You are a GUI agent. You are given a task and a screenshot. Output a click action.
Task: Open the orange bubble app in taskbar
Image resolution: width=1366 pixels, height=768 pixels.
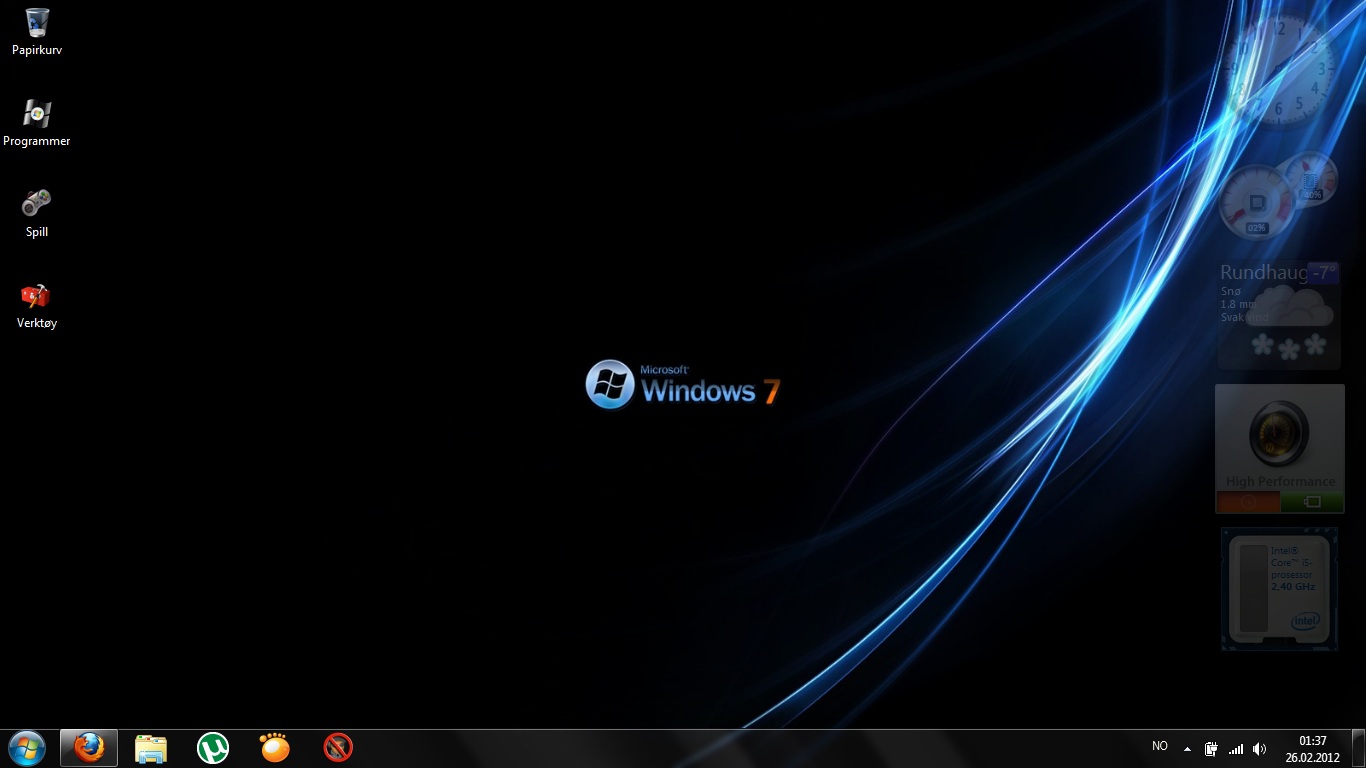coord(275,748)
